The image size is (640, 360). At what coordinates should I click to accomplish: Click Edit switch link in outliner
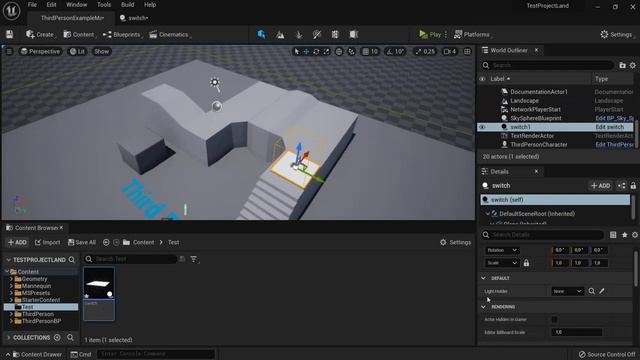click(x=609, y=127)
